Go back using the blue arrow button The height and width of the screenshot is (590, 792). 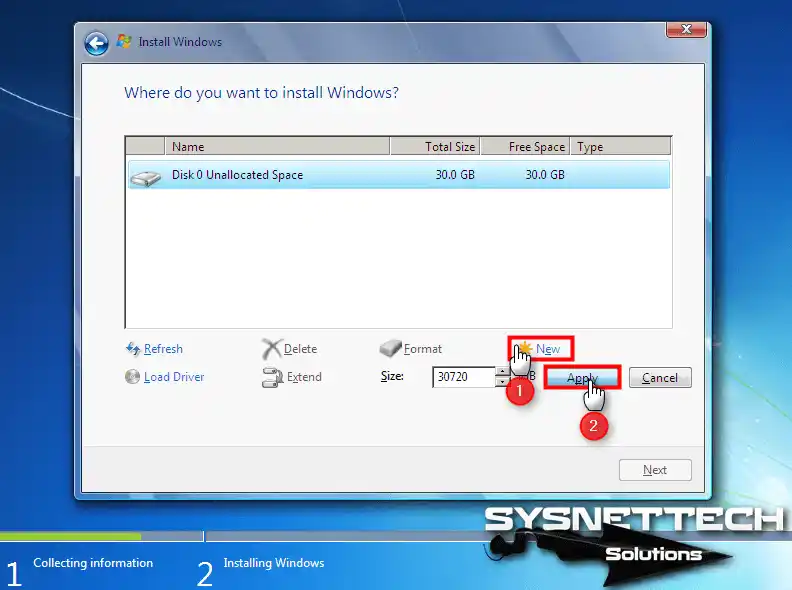(96, 43)
